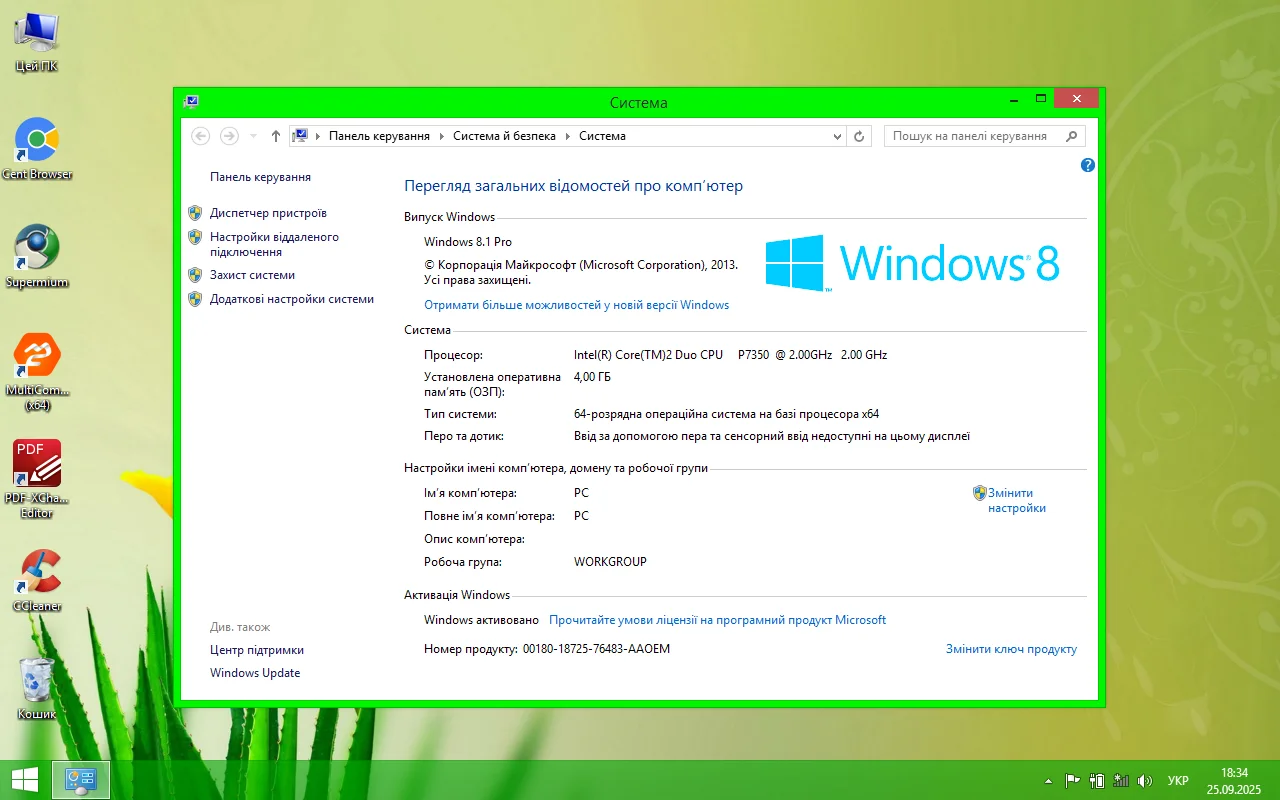Switch the УКР keyboard language indicator
Viewport: 1280px width, 800px height.
coord(1178,780)
